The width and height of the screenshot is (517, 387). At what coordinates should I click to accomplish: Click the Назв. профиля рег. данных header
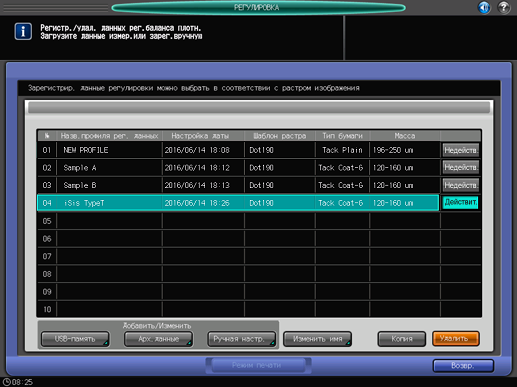(109, 136)
